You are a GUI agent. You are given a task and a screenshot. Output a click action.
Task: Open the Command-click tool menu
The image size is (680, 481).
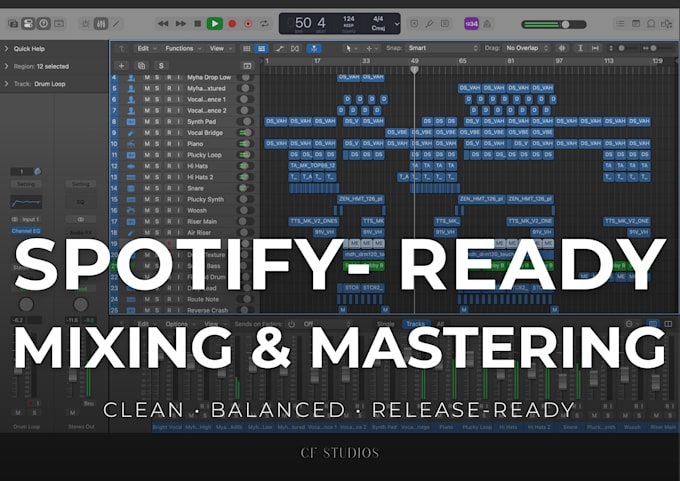(x=372, y=49)
